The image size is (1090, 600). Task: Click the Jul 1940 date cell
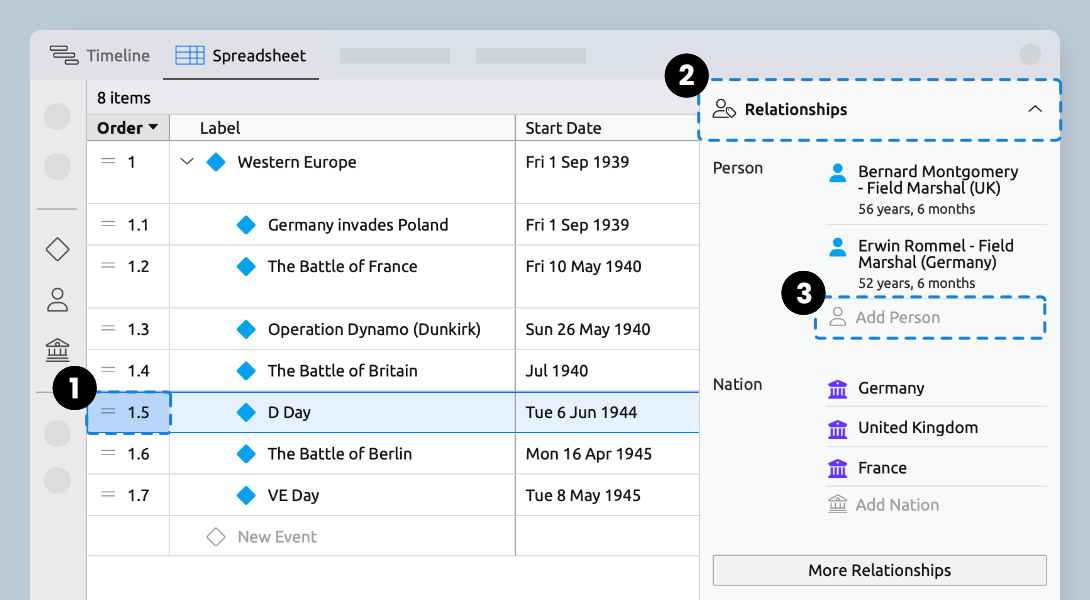557,371
